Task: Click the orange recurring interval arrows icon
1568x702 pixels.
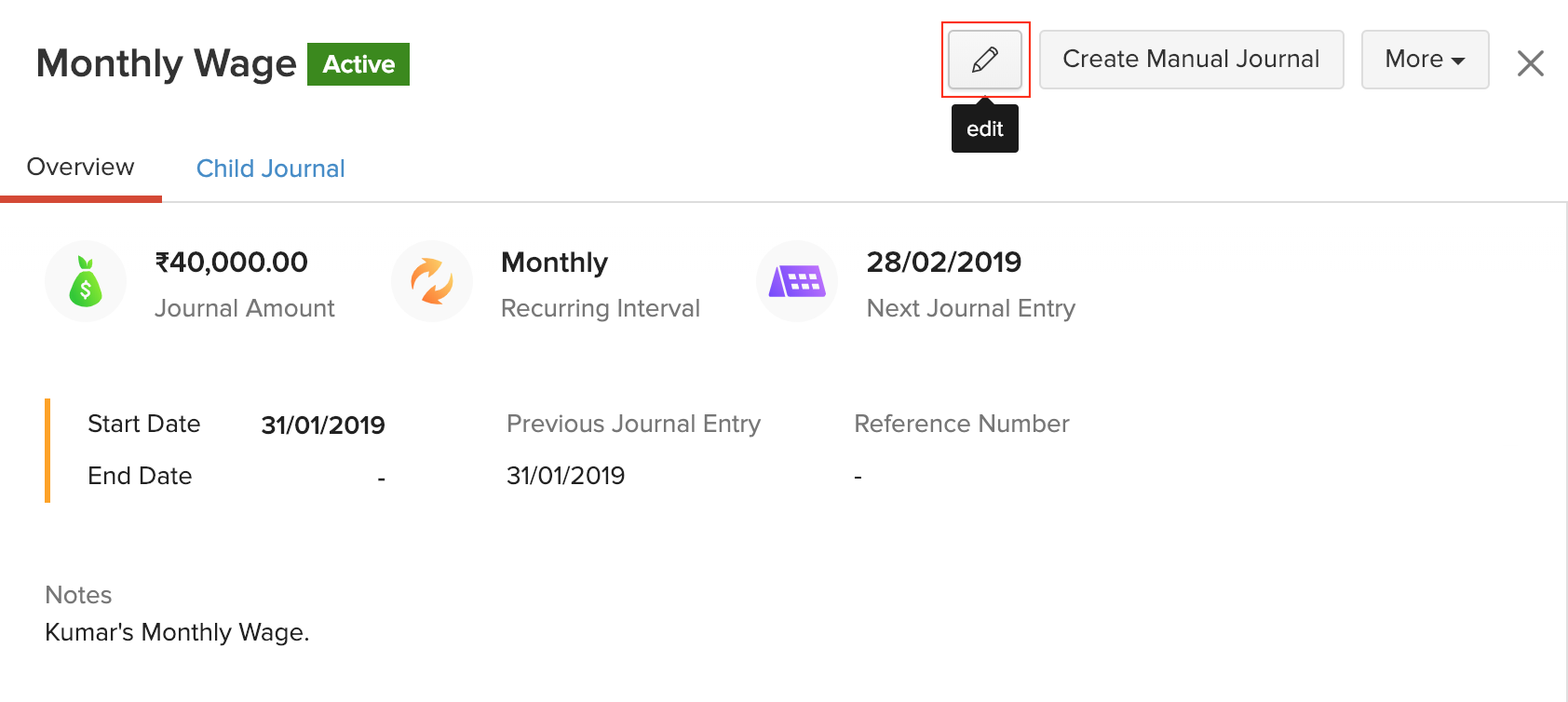Action: (x=432, y=281)
